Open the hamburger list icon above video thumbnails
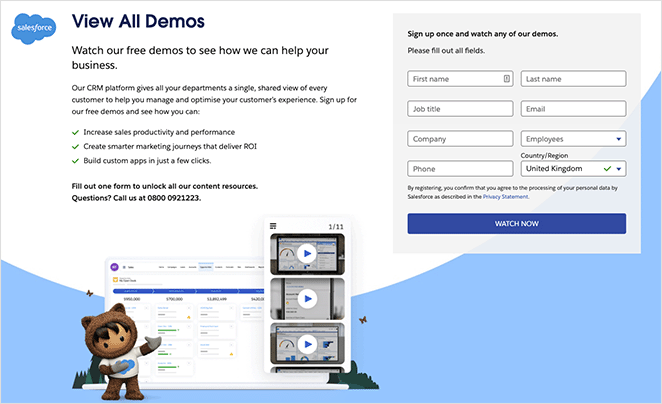This screenshot has height=404, width=662. pos(273,226)
